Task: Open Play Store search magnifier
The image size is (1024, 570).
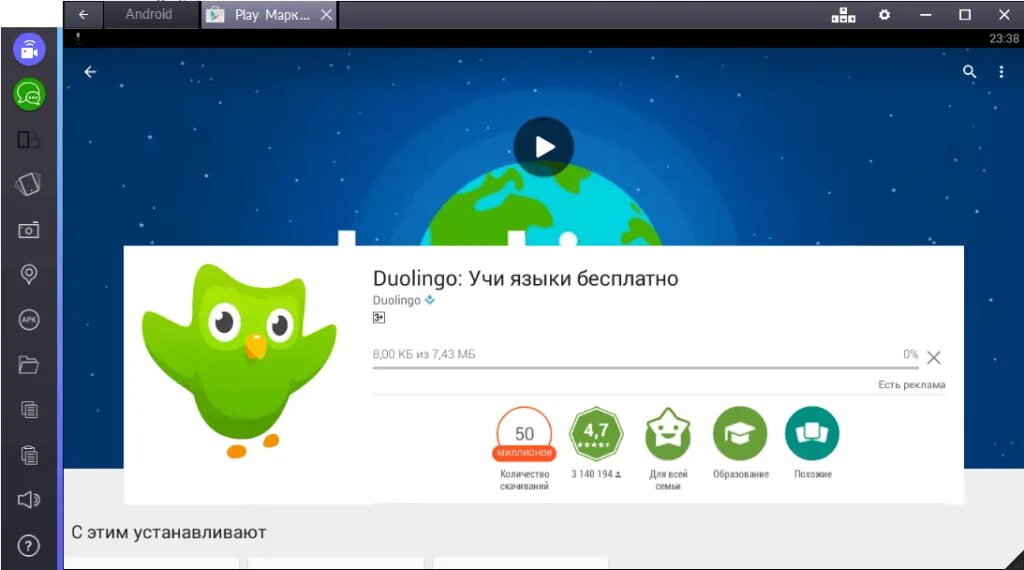Action: click(x=970, y=72)
